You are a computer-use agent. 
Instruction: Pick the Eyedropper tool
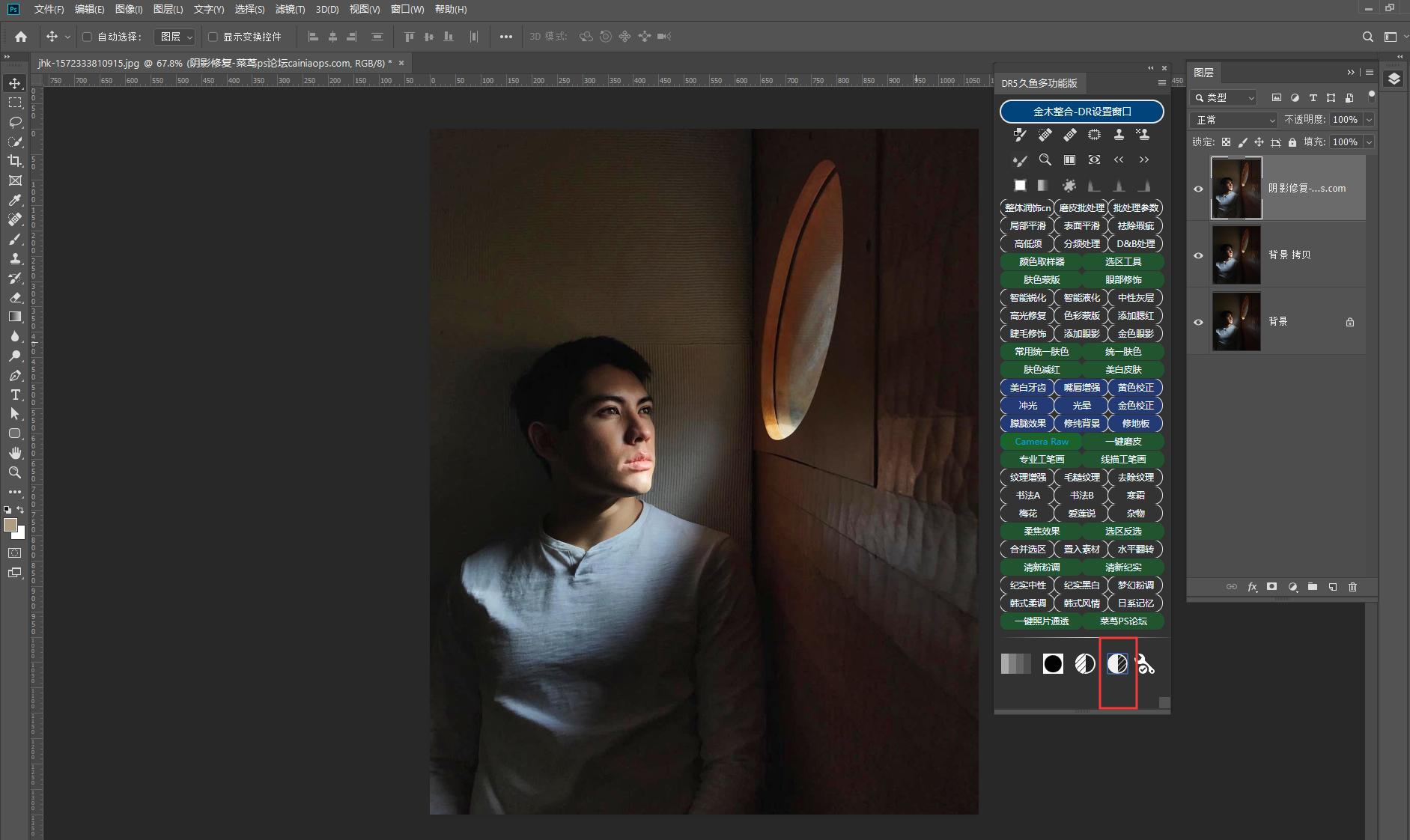pyautogui.click(x=15, y=200)
